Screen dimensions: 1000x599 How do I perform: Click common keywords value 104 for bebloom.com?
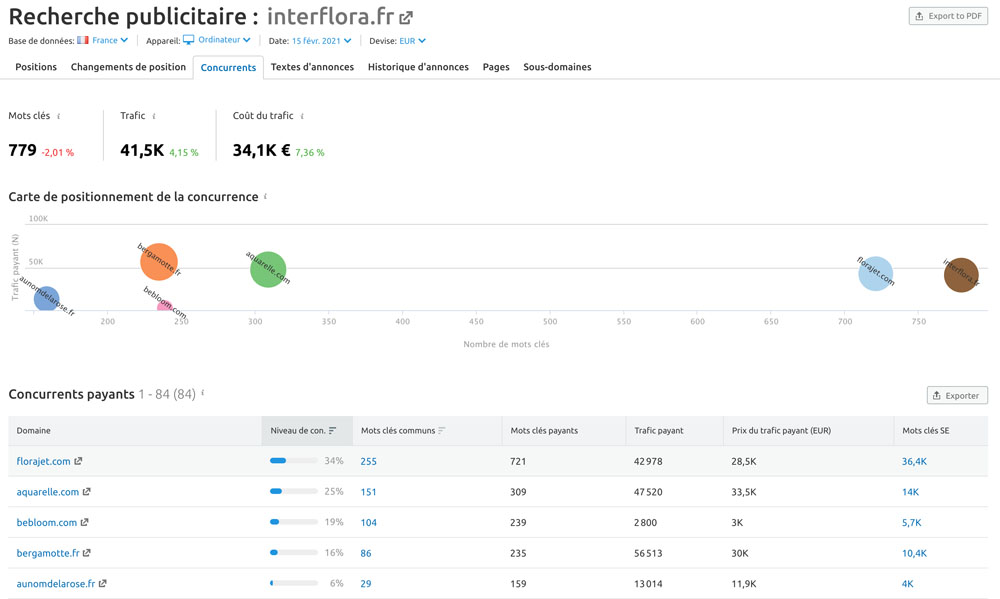(x=369, y=522)
